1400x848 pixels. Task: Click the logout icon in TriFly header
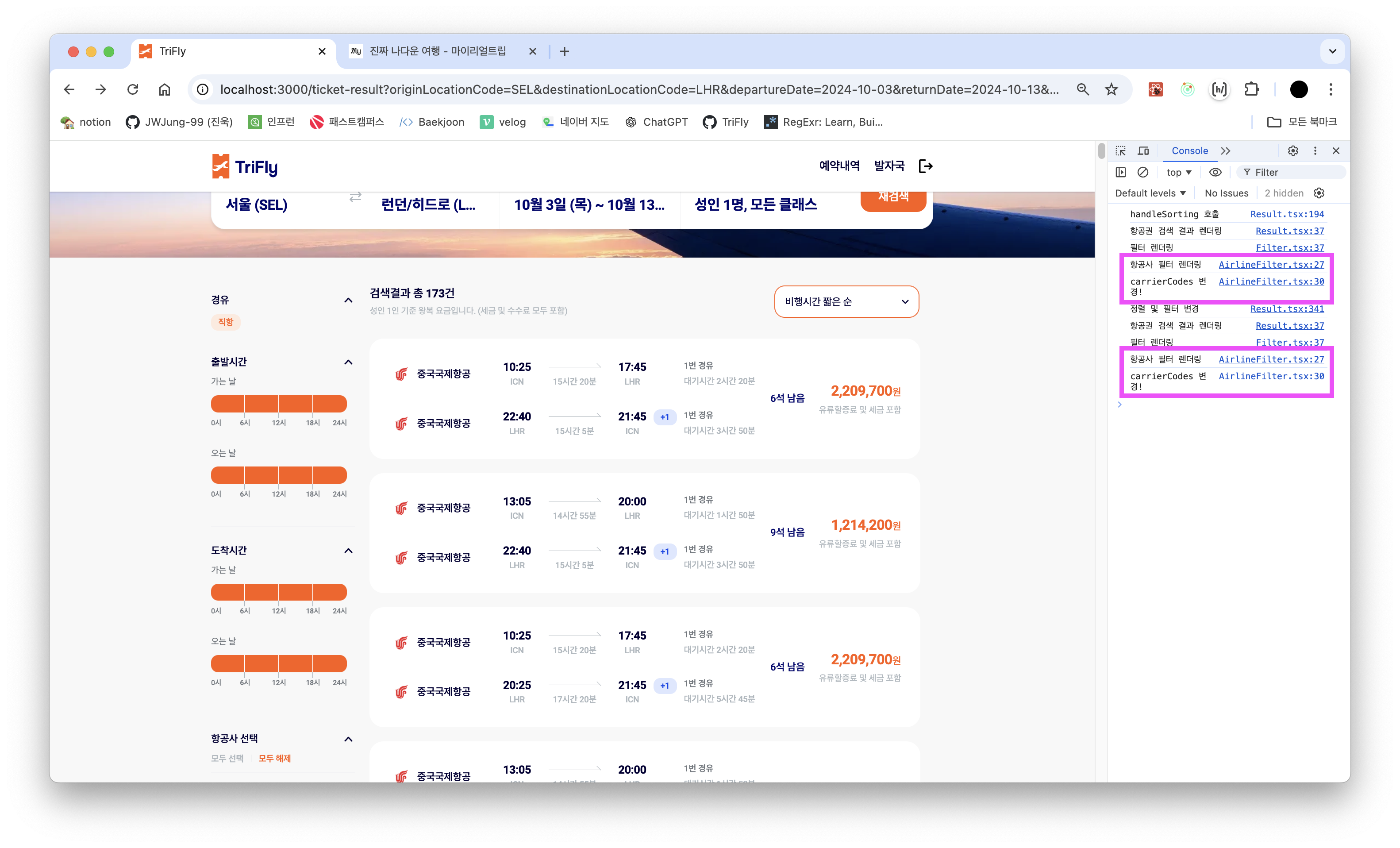926,166
